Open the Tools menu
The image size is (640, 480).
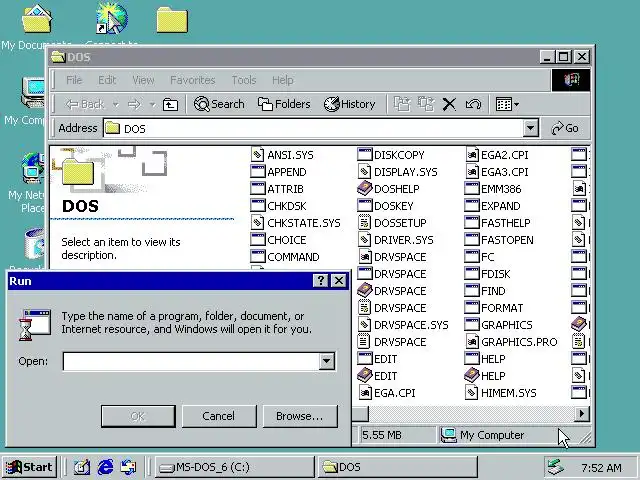244,80
